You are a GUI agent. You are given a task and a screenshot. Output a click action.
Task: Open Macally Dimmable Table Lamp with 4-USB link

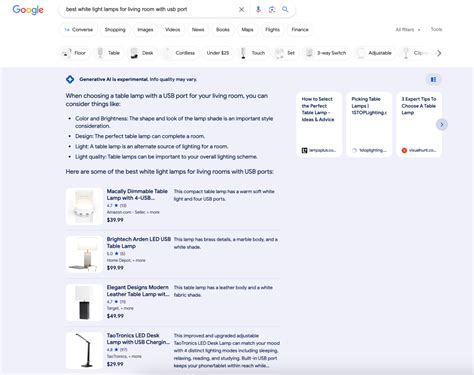click(137, 194)
